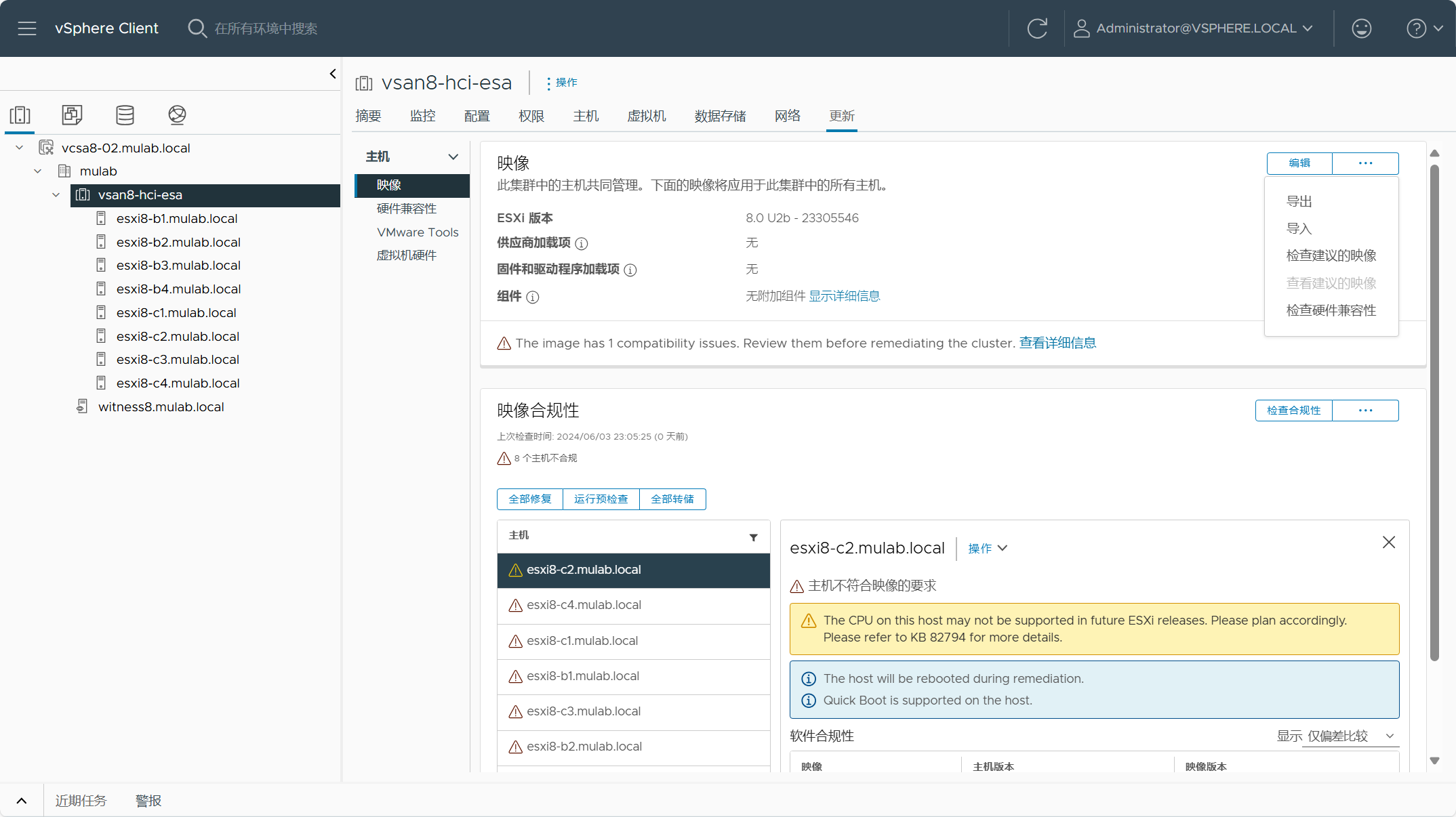Expand the bottom recent tasks panel
Screen dimensions: 1456x817
pos(22,801)
